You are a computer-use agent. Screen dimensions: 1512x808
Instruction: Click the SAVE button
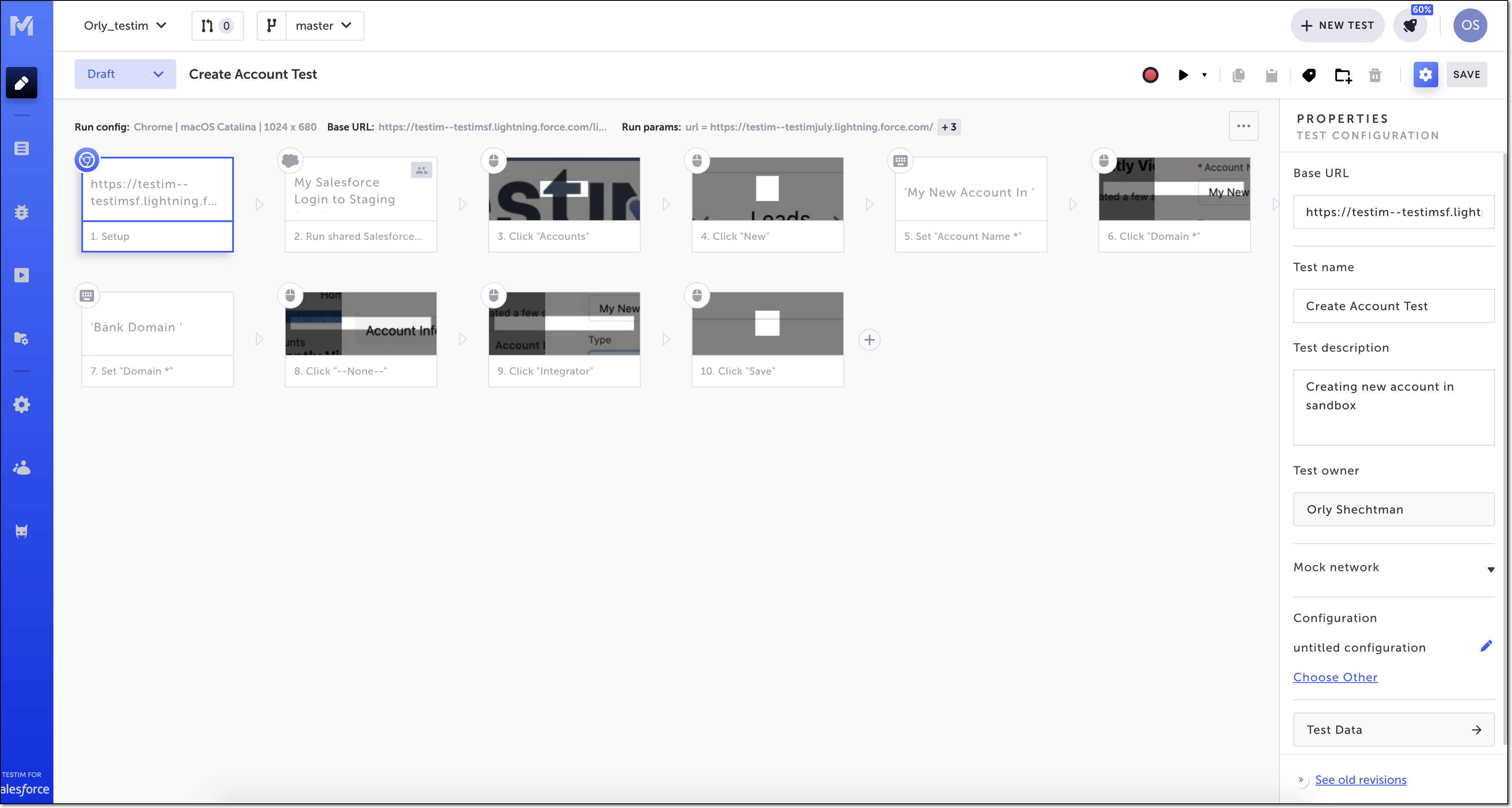[x=1467, y=75]
